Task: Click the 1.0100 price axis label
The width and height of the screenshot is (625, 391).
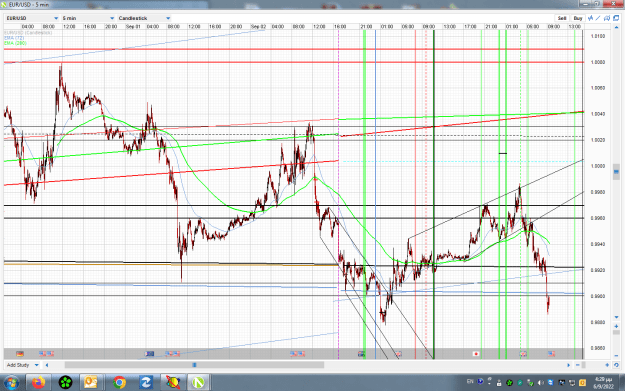Action: [x=598, y=36]
